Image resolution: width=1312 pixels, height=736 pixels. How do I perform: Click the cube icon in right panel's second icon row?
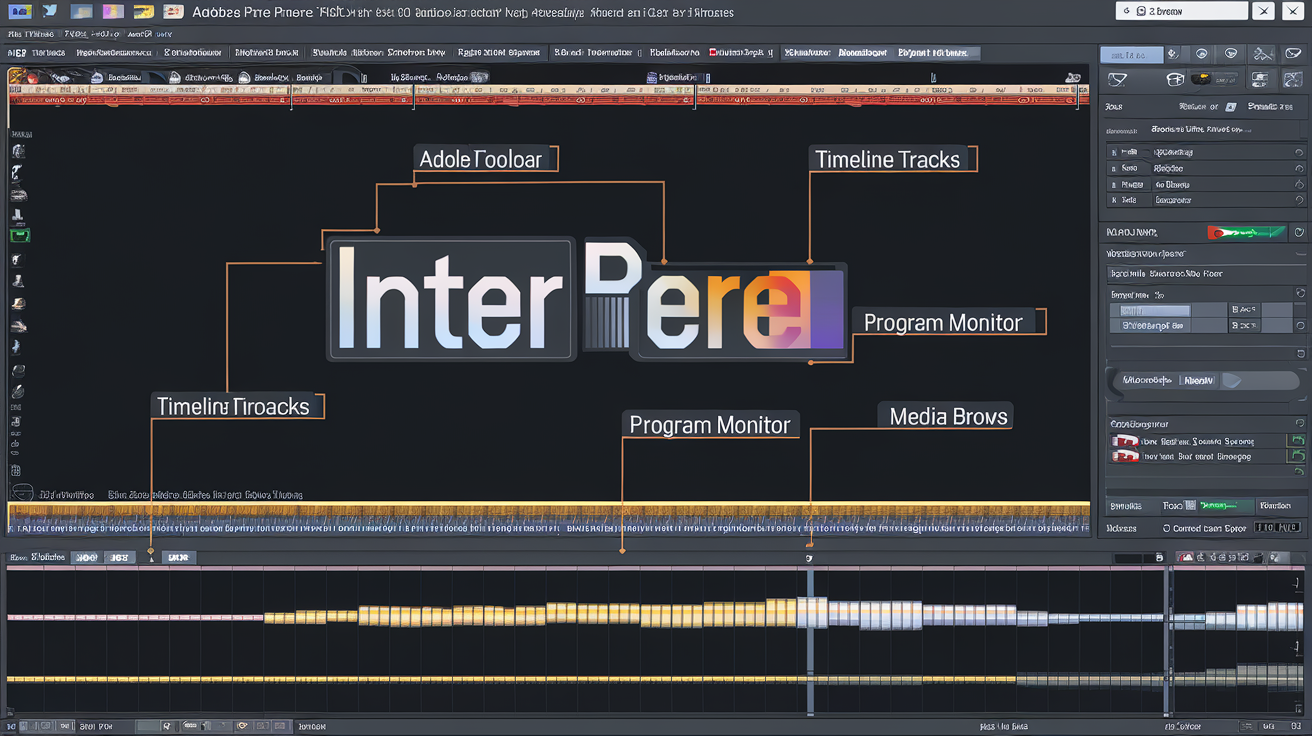point(1175,80)
